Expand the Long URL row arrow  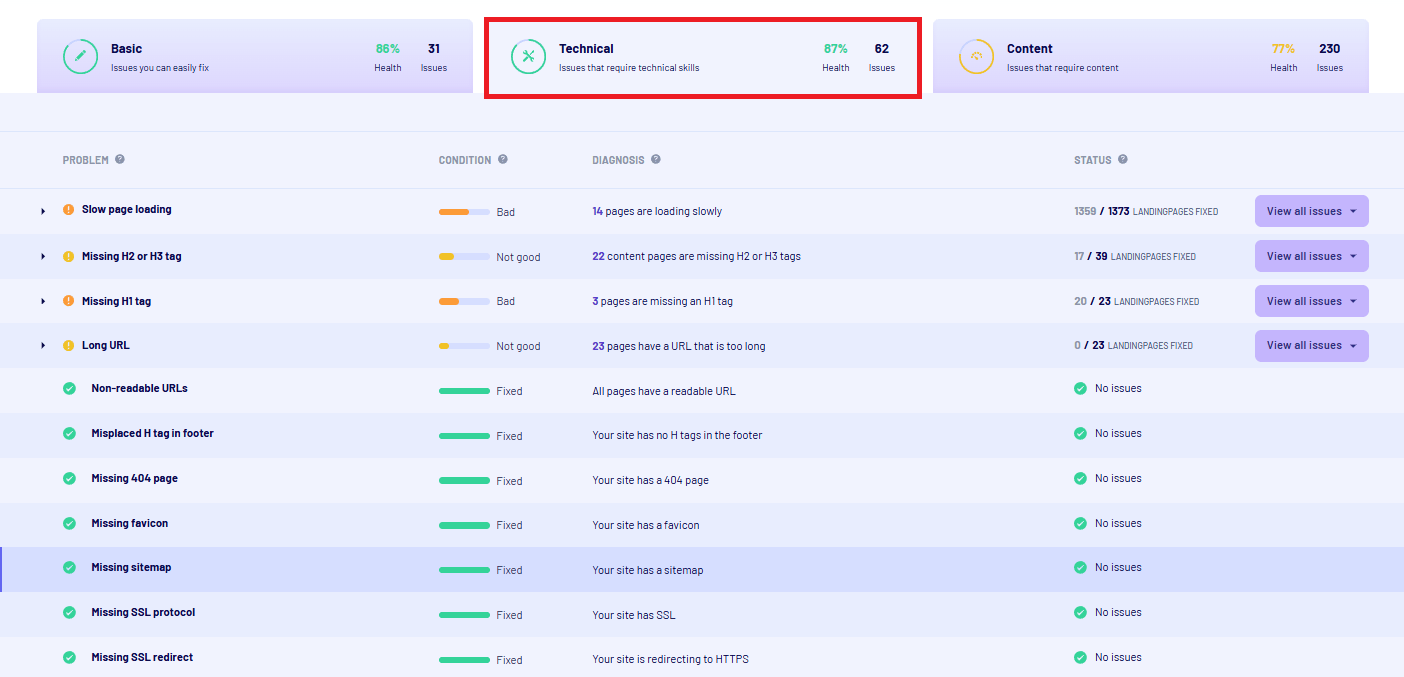(x=43, y=346)
